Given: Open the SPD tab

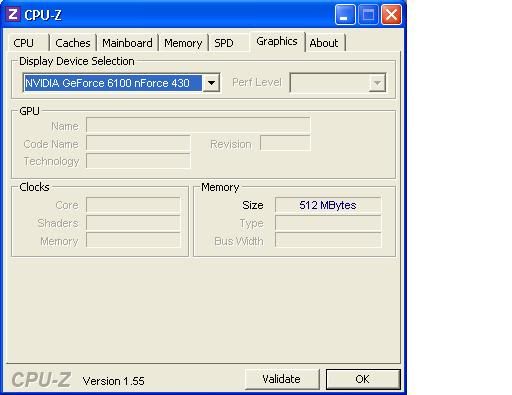Looking at the screenshot, I should click(x=229, y=43).
